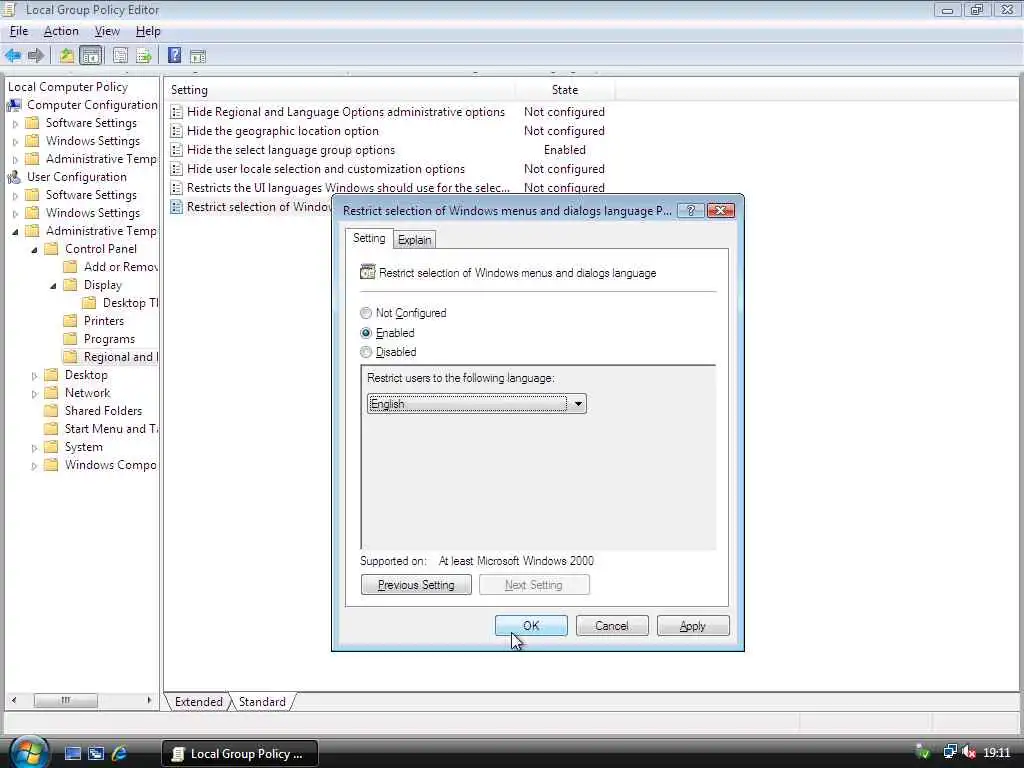Click the Computer Configuration node icon

14,105
